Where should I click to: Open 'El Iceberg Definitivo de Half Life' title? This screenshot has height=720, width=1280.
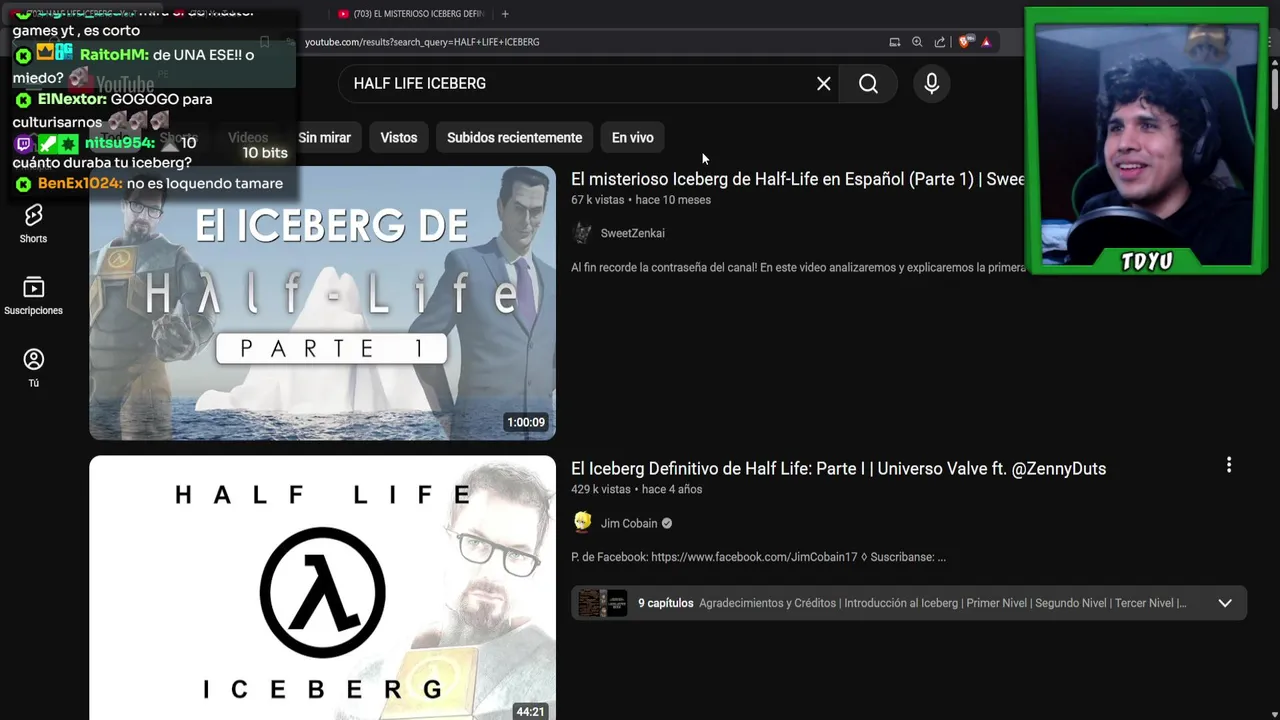click(x=838, y=469)
